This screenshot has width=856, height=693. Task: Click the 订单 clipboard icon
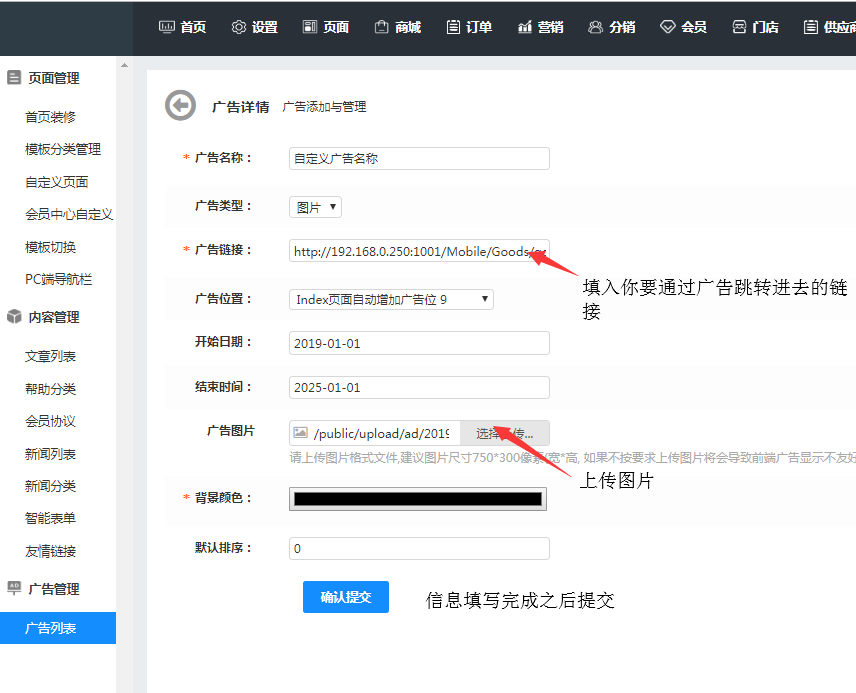click(453, 27)
